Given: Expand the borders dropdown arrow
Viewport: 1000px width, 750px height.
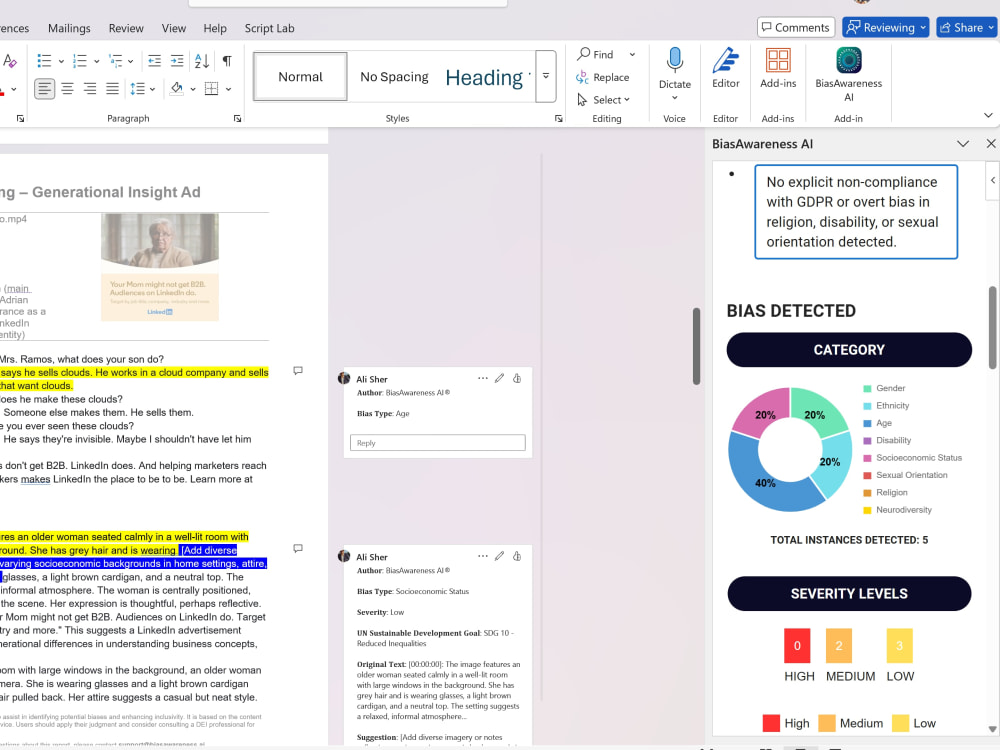Looking at the screenshot, I should click(x=228, y=89).
